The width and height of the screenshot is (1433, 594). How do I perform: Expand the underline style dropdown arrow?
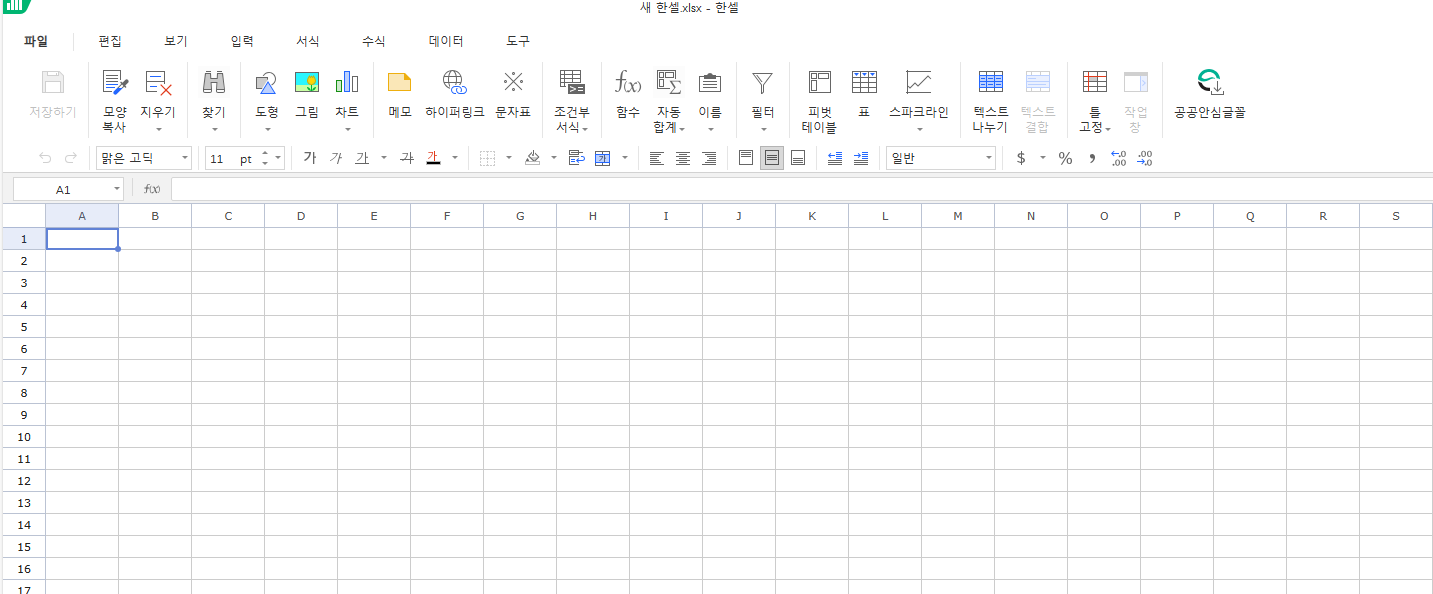point(384,158)
